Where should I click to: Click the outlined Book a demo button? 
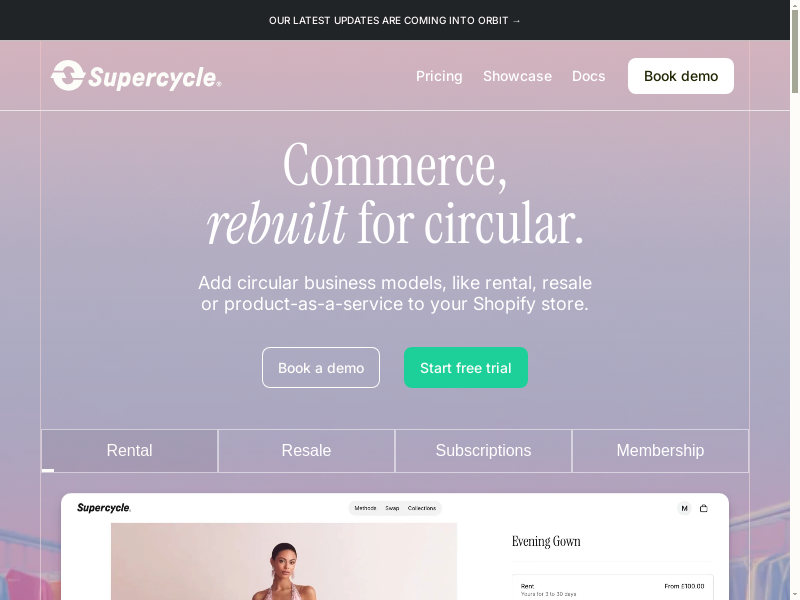(321, 368)
